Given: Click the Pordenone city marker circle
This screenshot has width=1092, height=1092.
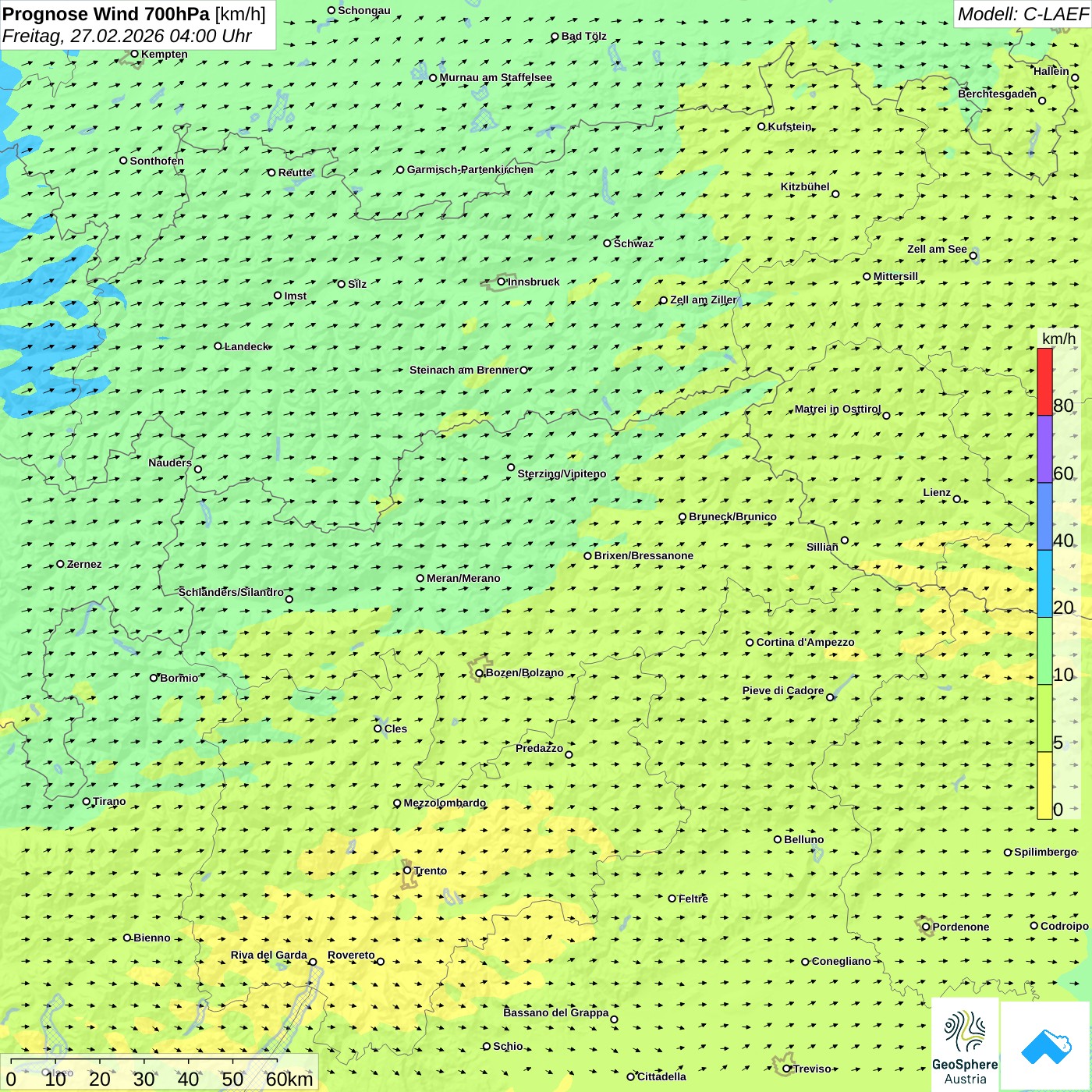Looking at the screenshot, I should coord(927,927).
